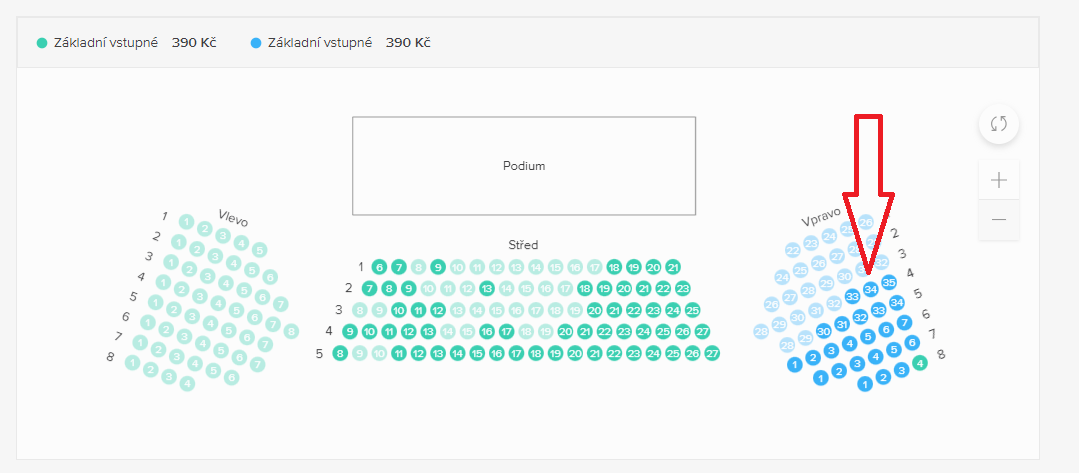This screenshot has width=1079, height=473.
Task: Pick the available dark-blue seat 30 in Vpravo
Action: (824, 331)
